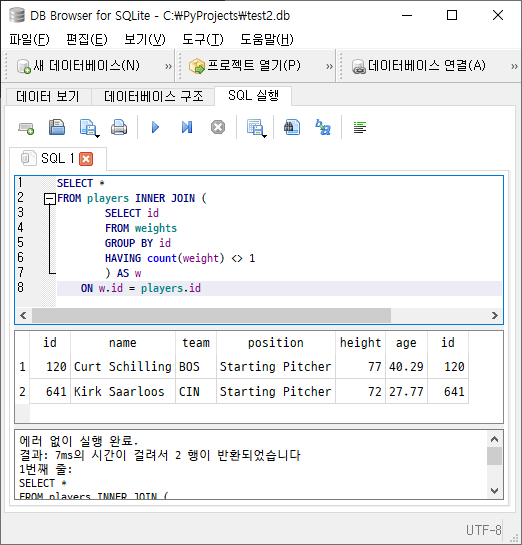Click the Kirk Saarloos cell
This screenshot has width=522, height=545.
tap(123, 392)
